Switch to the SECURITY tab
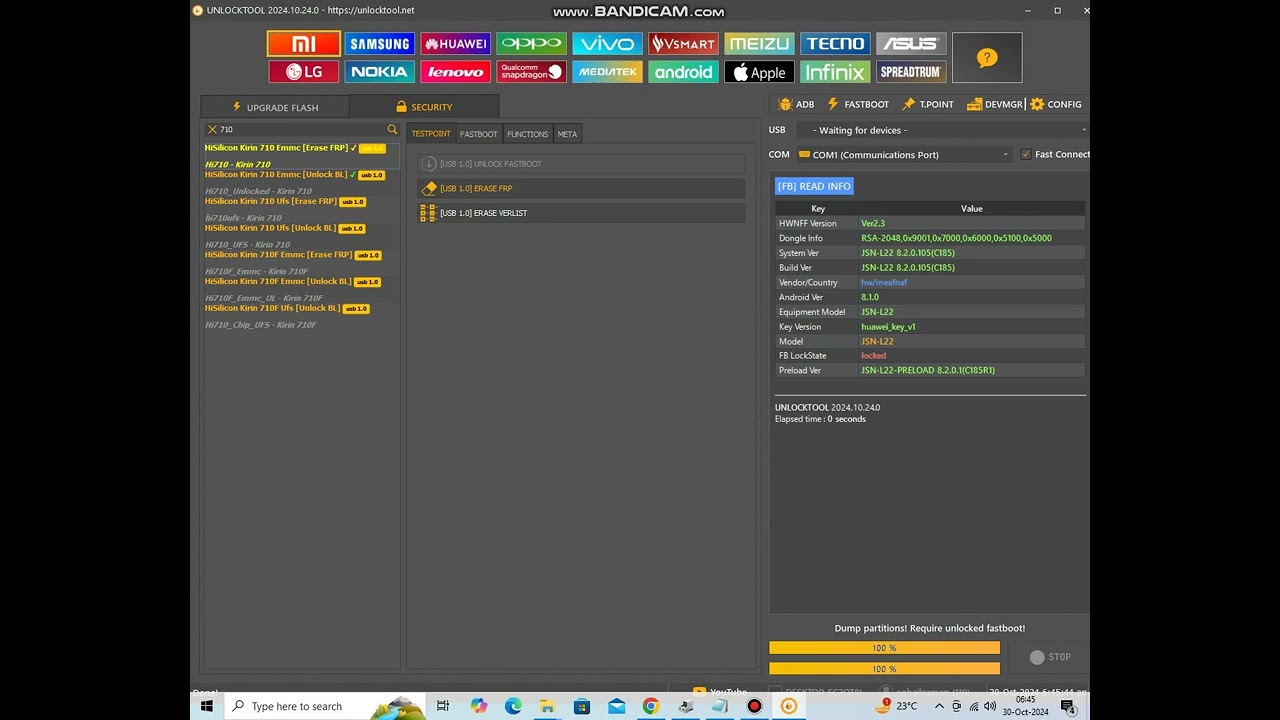This screenshot has height=720, width=1280. click(424, 107)
